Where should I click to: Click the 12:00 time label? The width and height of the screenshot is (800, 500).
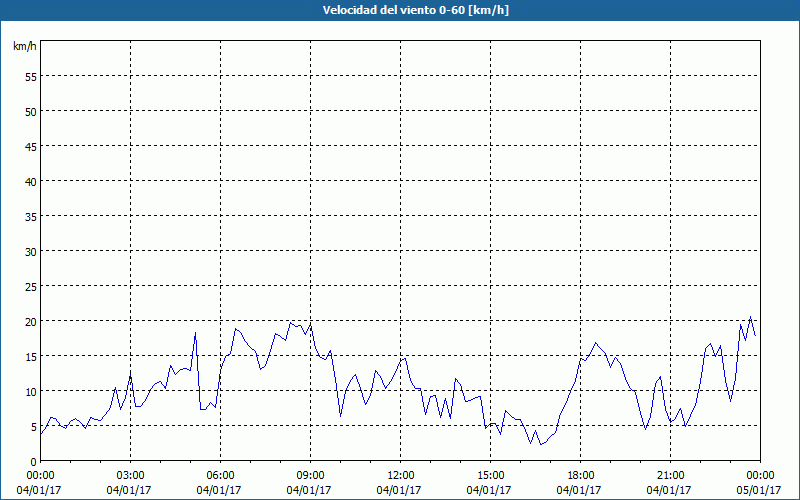pos(399,476)
